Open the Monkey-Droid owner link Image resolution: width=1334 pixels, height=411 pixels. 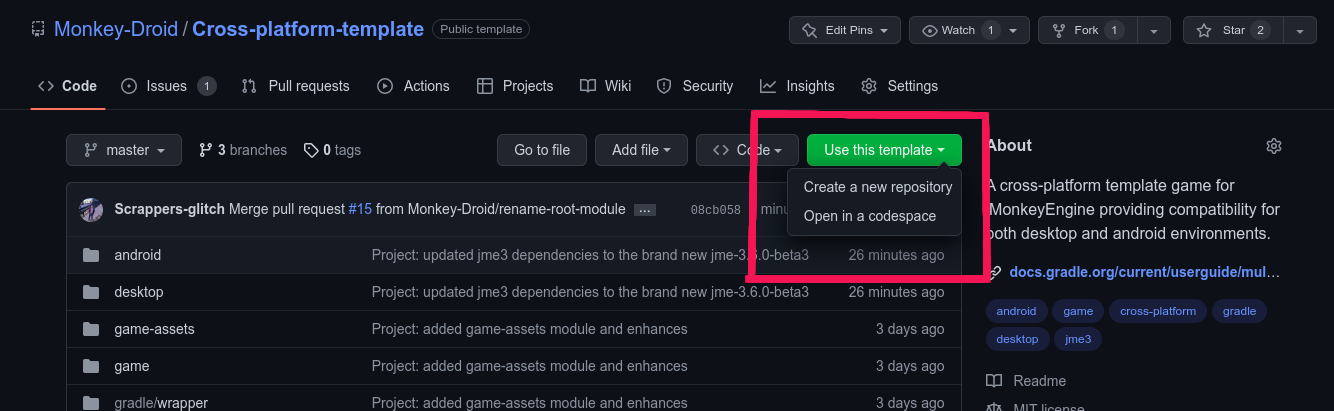115,29
